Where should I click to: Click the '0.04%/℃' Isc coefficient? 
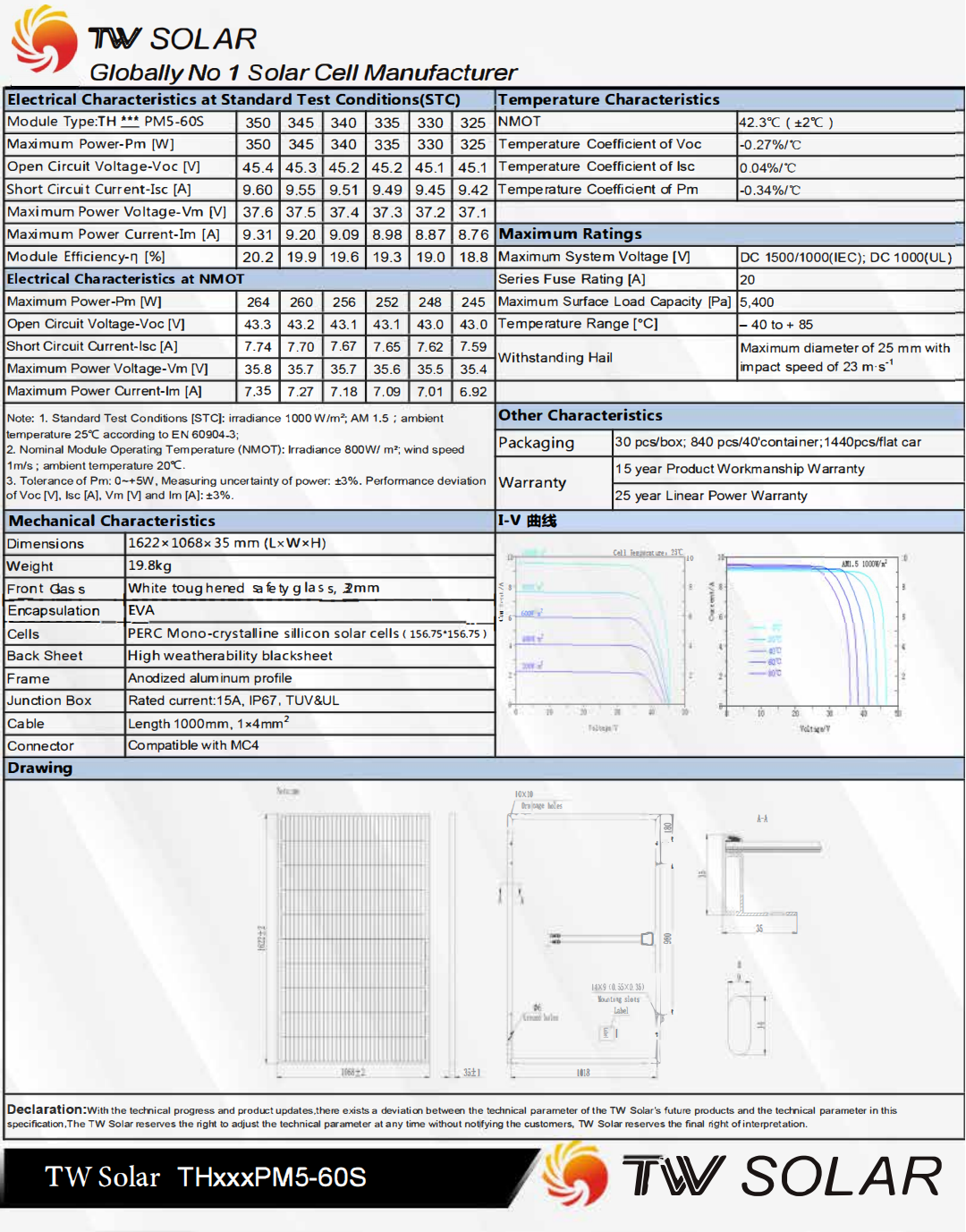tap(767, 168)
